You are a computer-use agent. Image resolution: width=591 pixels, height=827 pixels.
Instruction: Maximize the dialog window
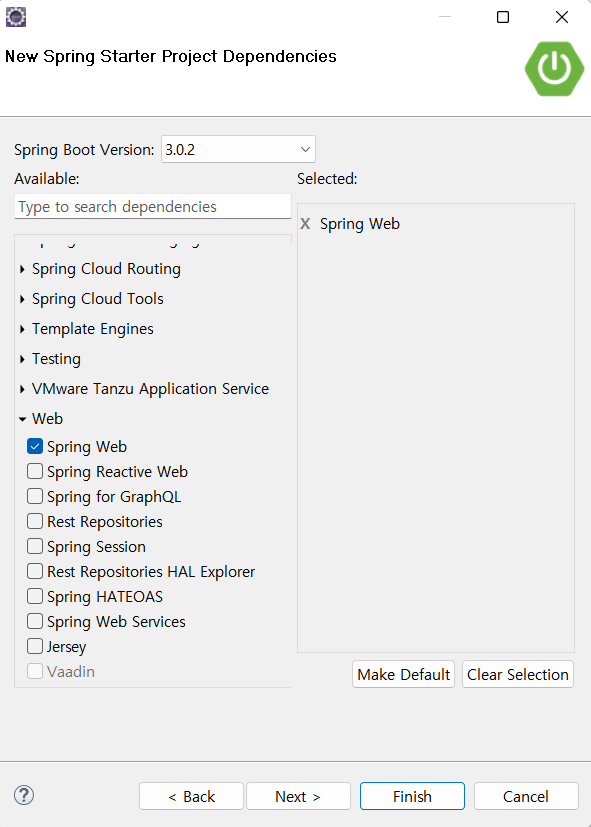503,17
